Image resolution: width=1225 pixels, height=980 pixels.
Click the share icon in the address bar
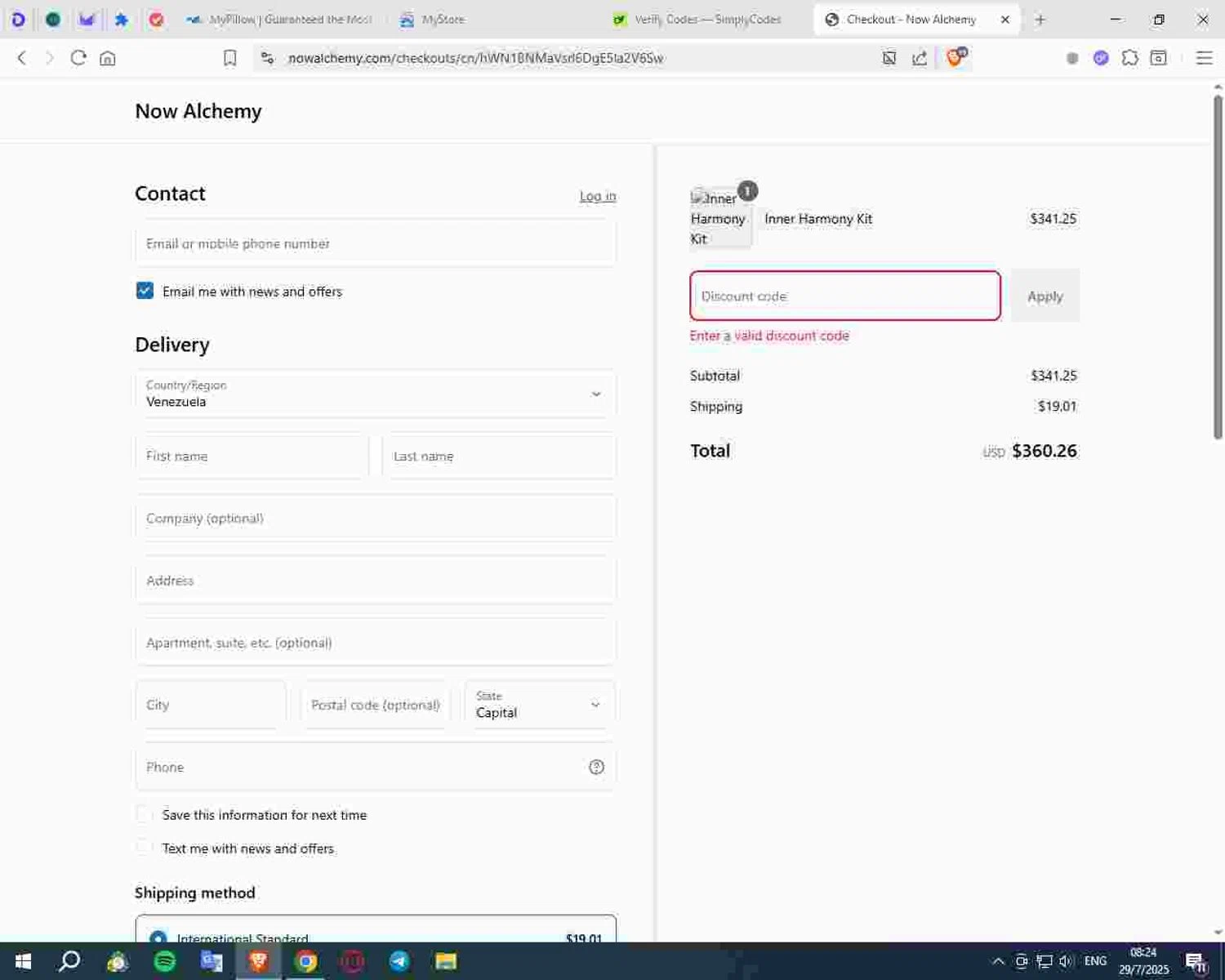pyautogui.click(x=920, y=58)
